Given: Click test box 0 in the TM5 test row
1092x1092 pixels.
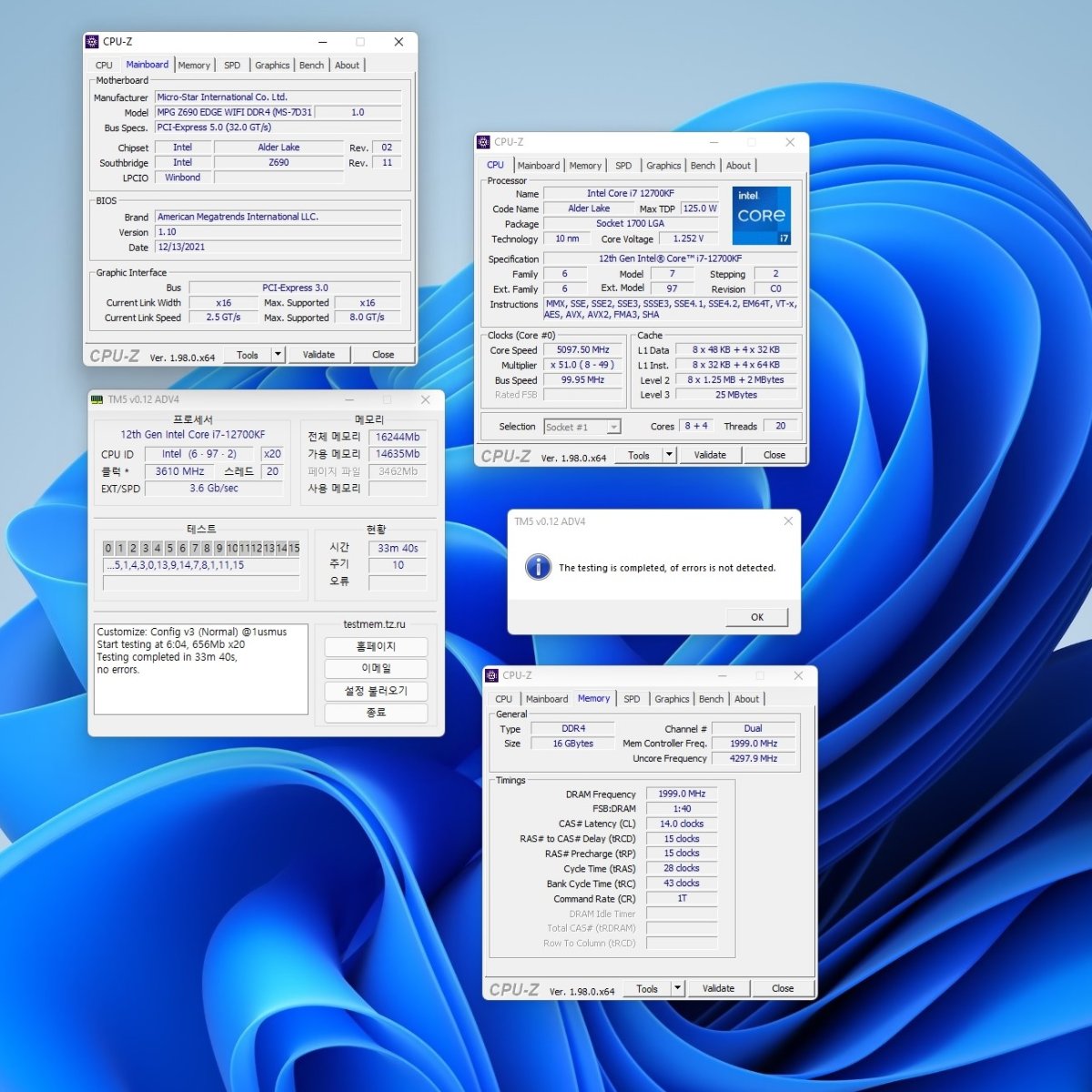Looking at the screenshot, I should [x=108, y=548].
